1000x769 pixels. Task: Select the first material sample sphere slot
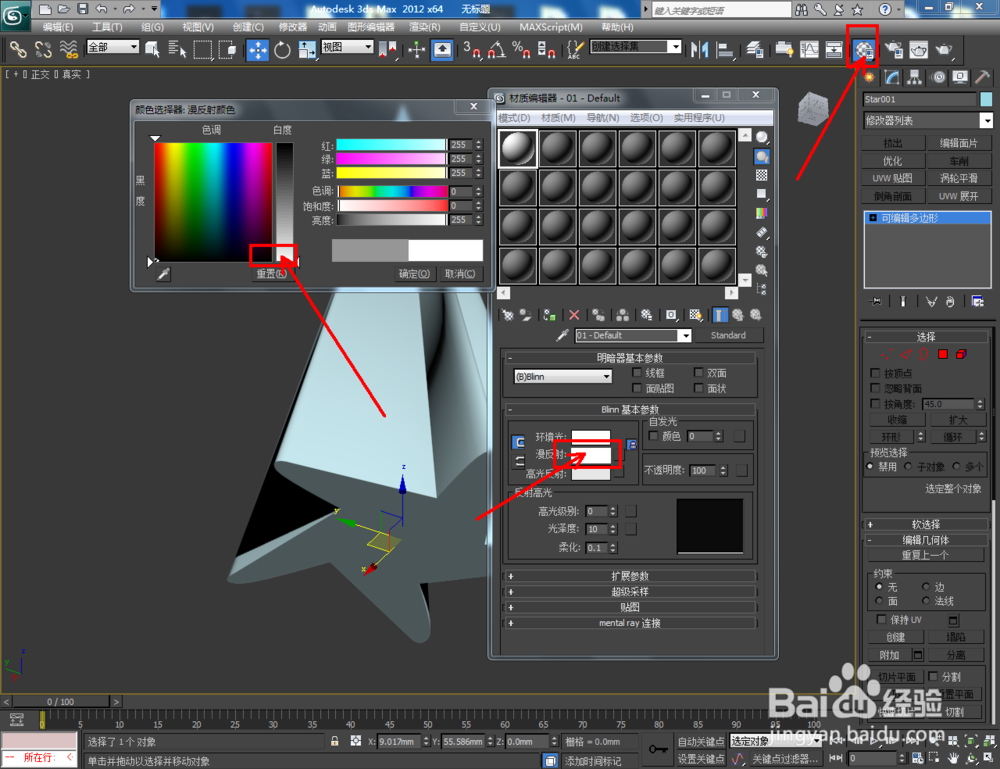518,149
